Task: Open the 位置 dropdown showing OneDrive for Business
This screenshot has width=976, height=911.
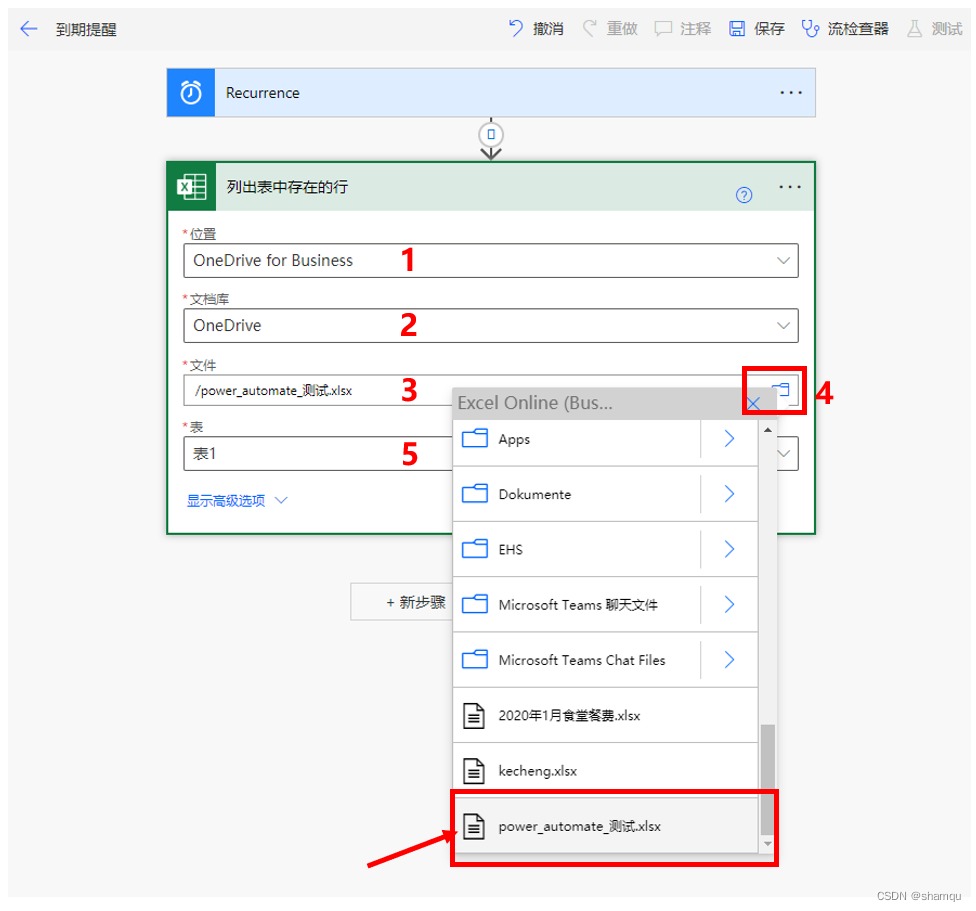Action: 491,260
